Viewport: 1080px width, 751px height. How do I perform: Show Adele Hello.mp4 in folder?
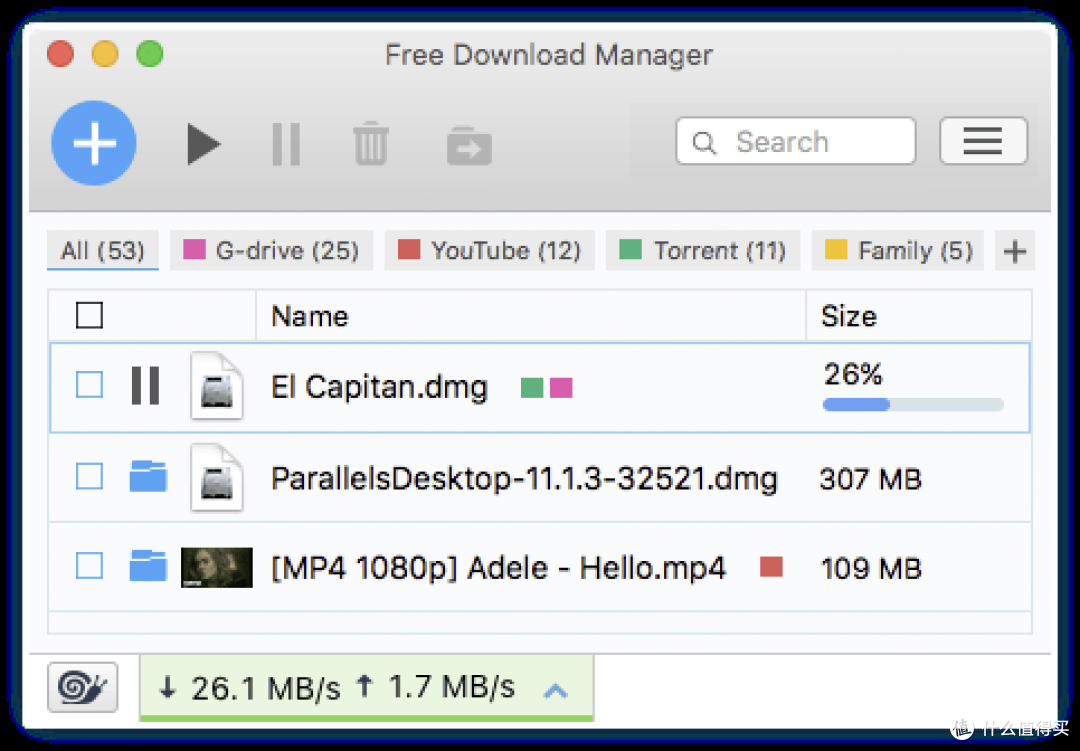tap(148, 567)
